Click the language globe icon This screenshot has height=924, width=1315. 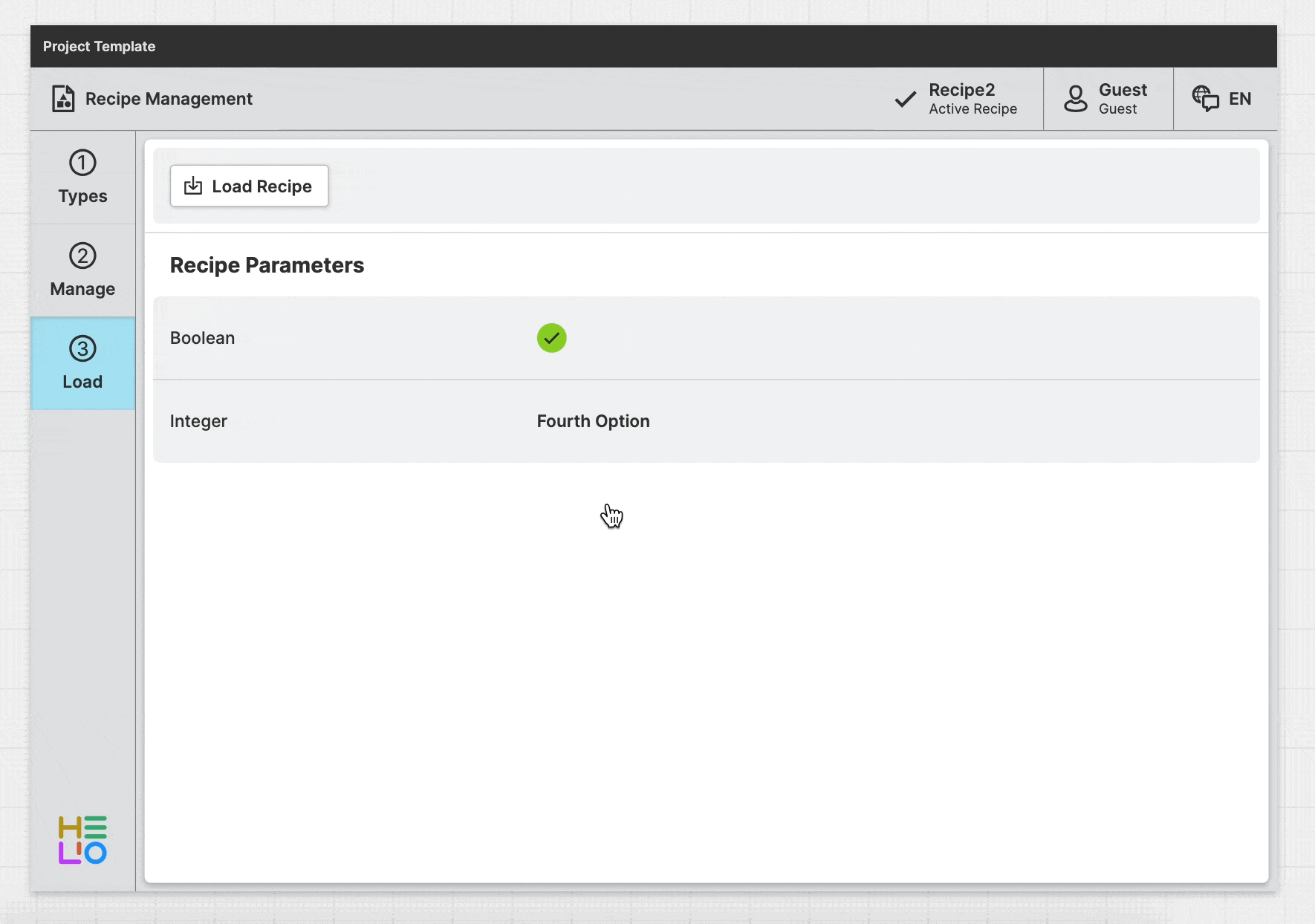coord(1205,99)
